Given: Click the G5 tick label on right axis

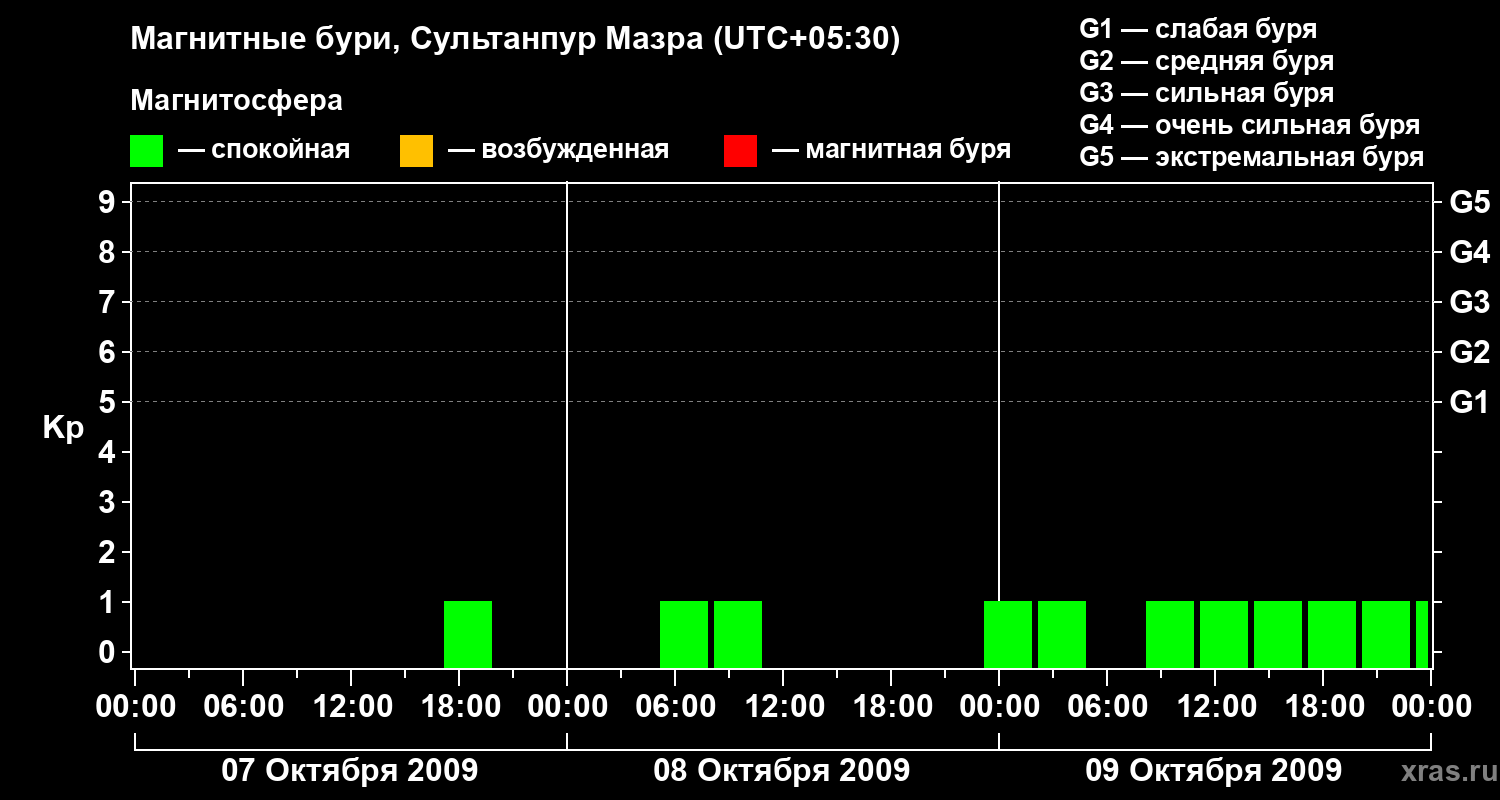Looking at the screenshot, I should [x=1469, y=203].
